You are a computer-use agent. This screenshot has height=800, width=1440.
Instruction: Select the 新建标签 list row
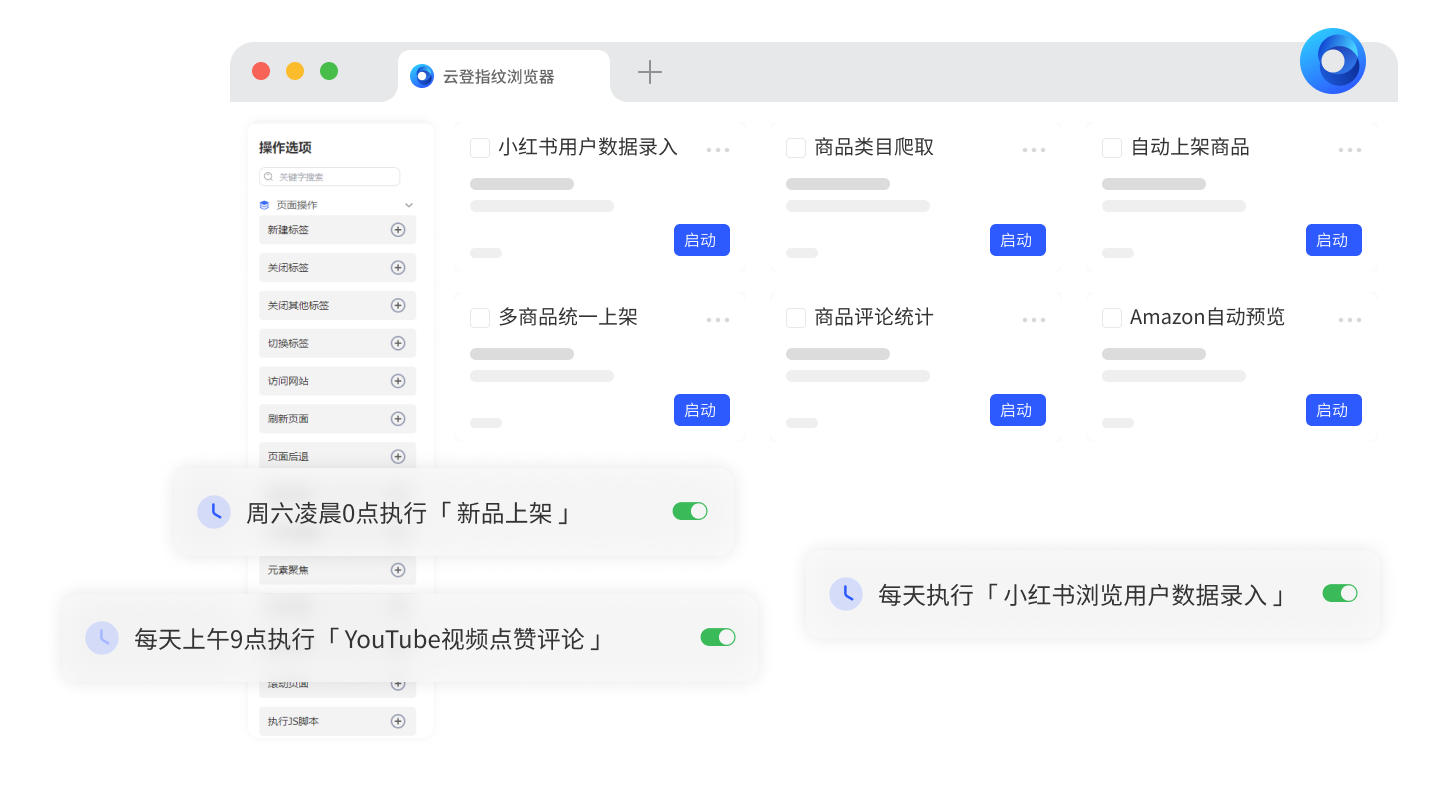[337, 230]
